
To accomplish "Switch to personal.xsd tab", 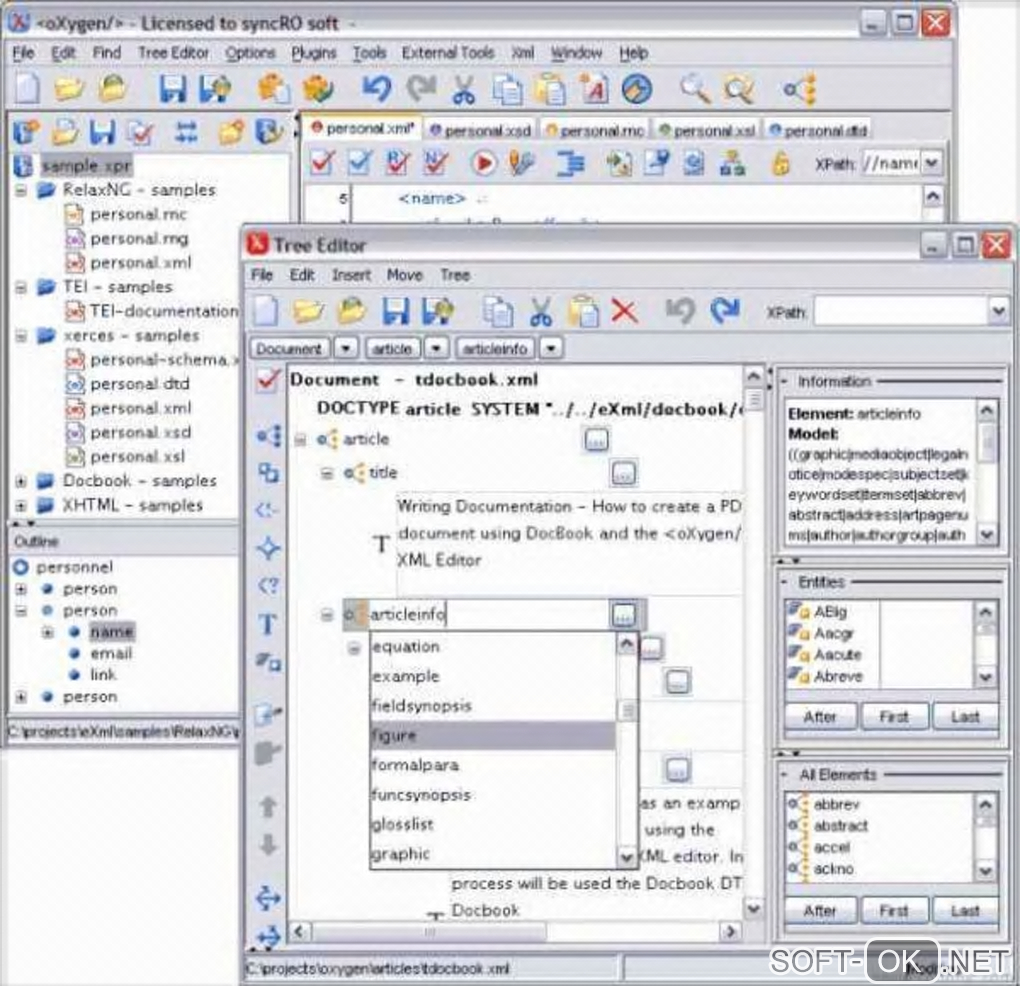I will coord(481,131).
